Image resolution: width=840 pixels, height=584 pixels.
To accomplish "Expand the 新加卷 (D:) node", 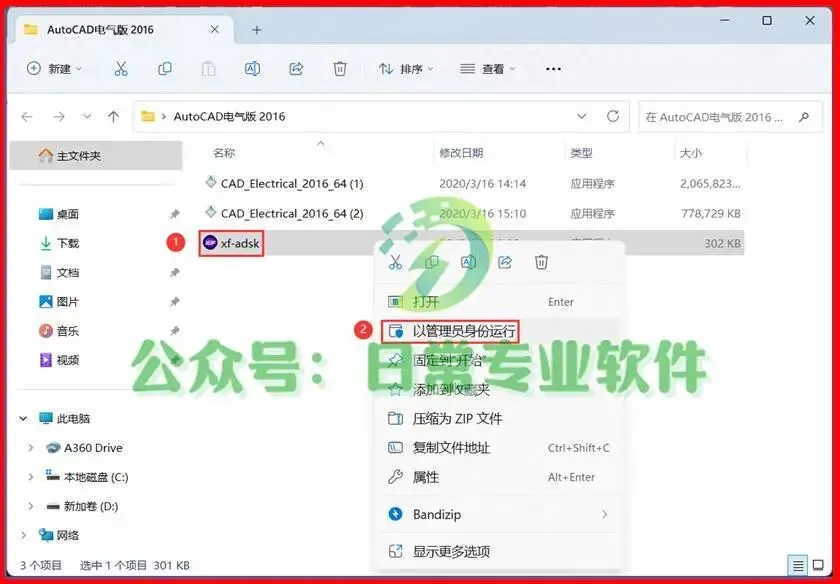I will pyautogui.click(x=31, y=506).
